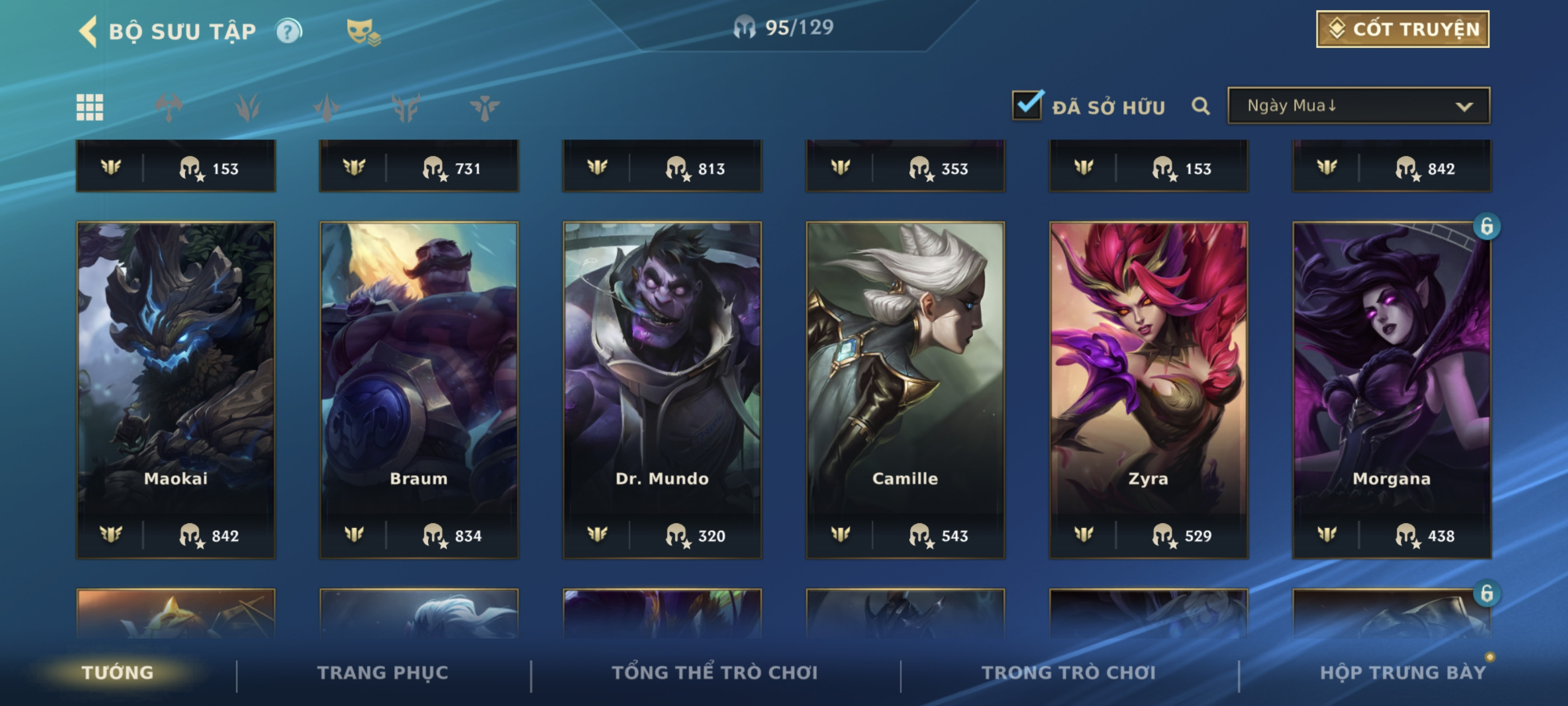
Task: Expand sort options via dropdown chevron
Action: (1464, 106)
